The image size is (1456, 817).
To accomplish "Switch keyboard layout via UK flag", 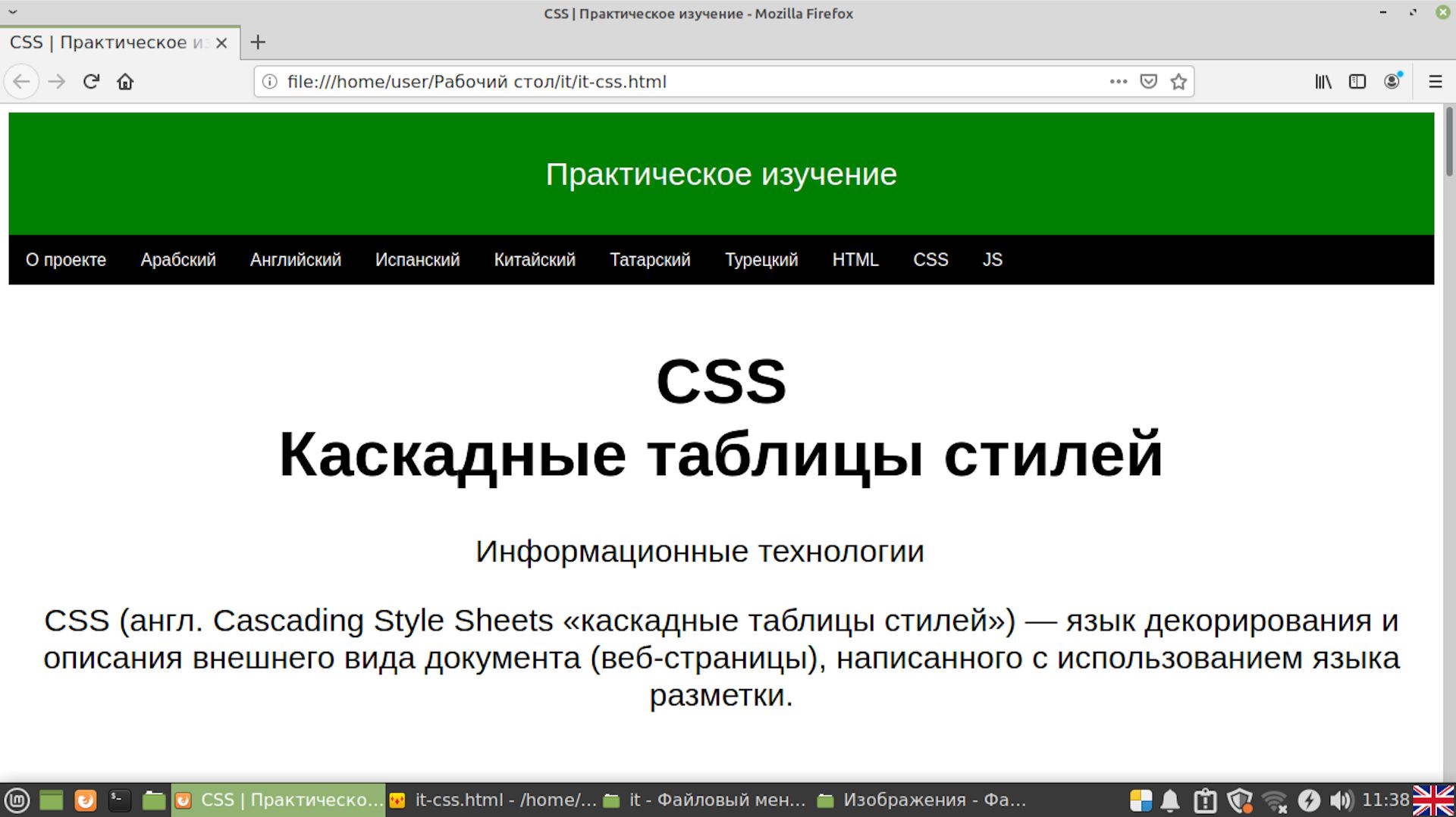I will tap(1433, 800).
